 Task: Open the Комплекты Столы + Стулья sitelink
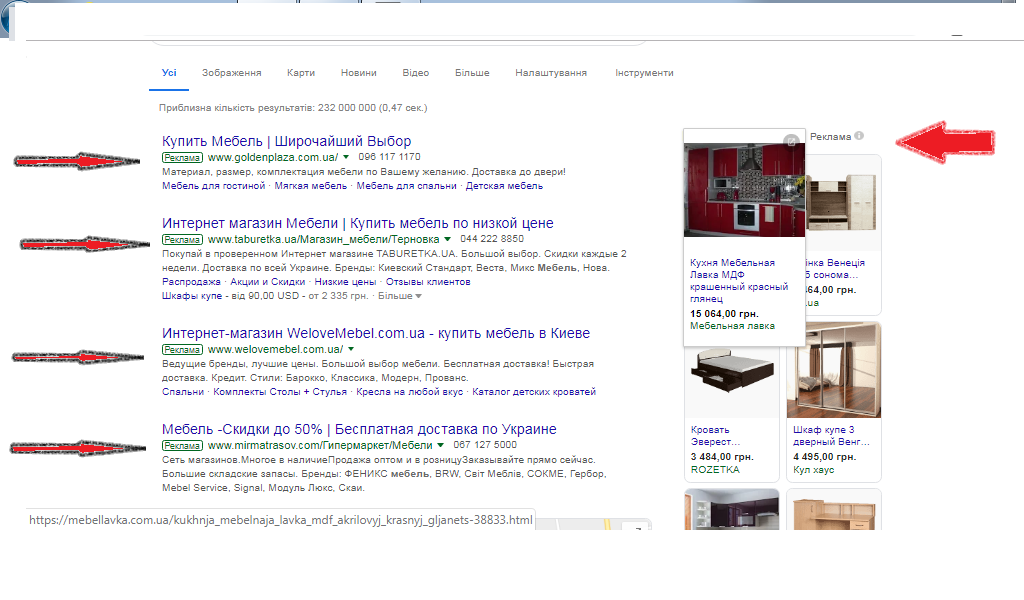click(280, 392)
